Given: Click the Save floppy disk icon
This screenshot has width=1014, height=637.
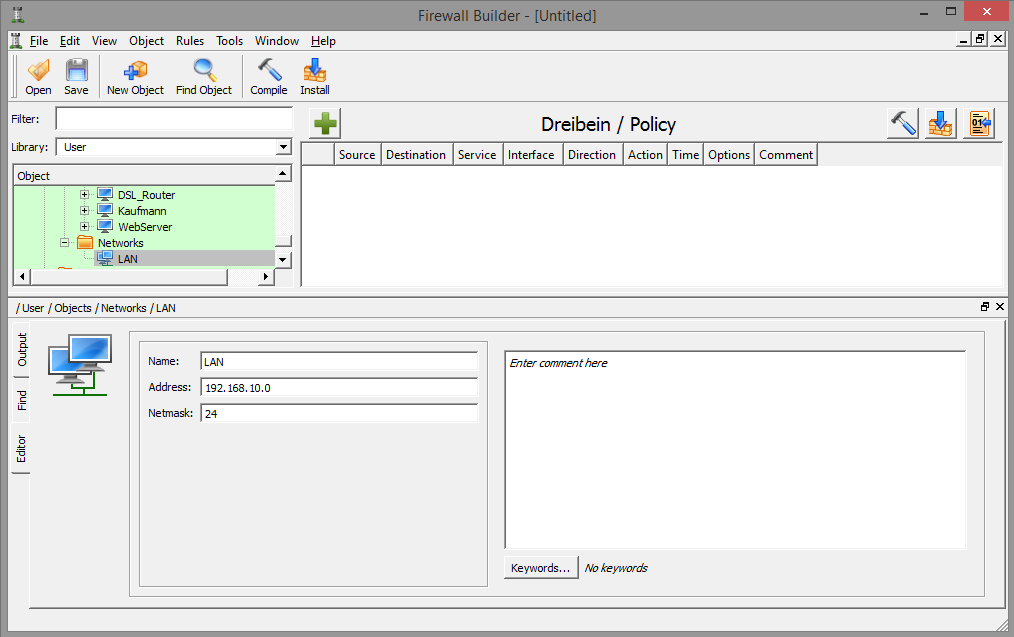Looking at the screenshot, I should (76, 76).
